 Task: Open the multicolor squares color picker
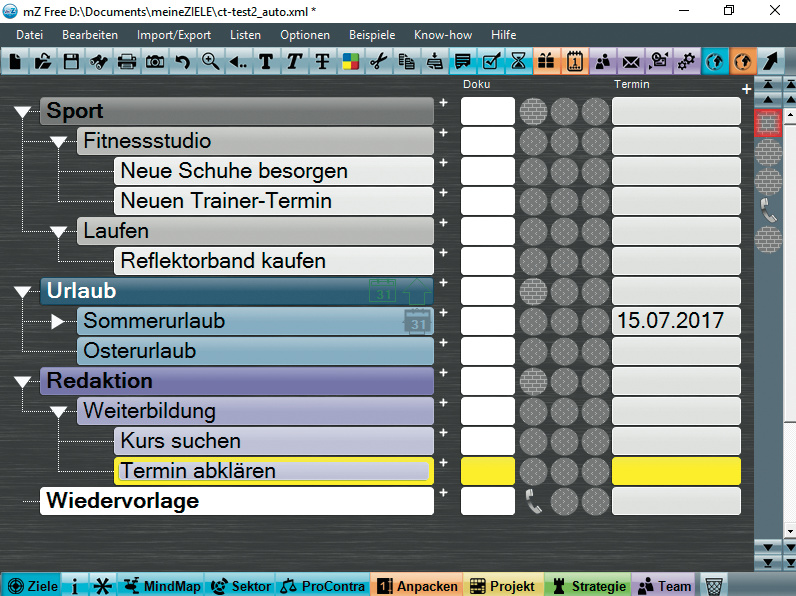point(350,61)
